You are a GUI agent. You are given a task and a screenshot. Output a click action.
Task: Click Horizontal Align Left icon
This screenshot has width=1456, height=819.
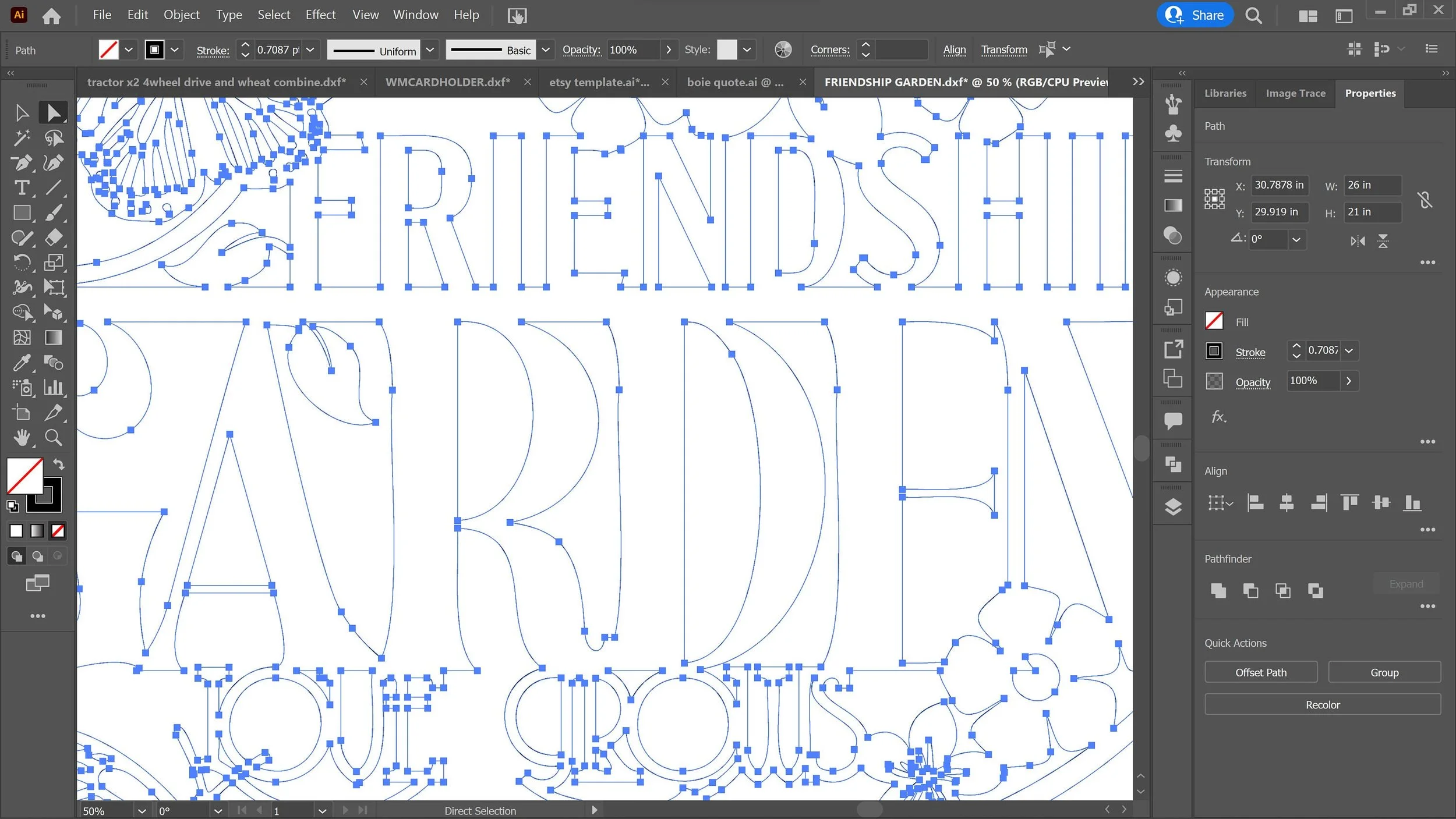(x=1256, y=502)
